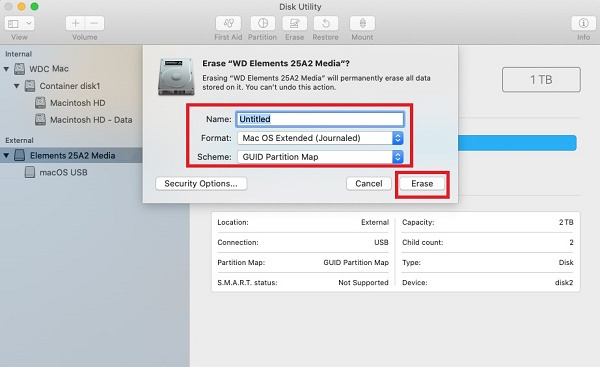Screen dimensions: 600x367
Task: Click the 'Internal' sidebar section header
Action: click(x=18, y=54)
